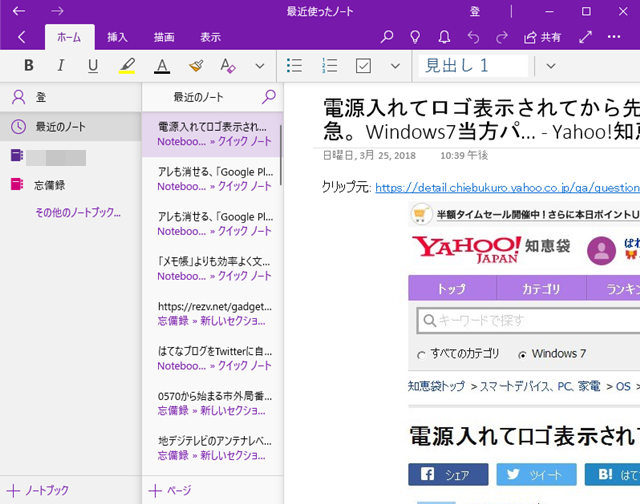Expand paragraph formatting dropdown arrow
The image size is (640, 504).
pyautogui.click(x=395, y=66)
